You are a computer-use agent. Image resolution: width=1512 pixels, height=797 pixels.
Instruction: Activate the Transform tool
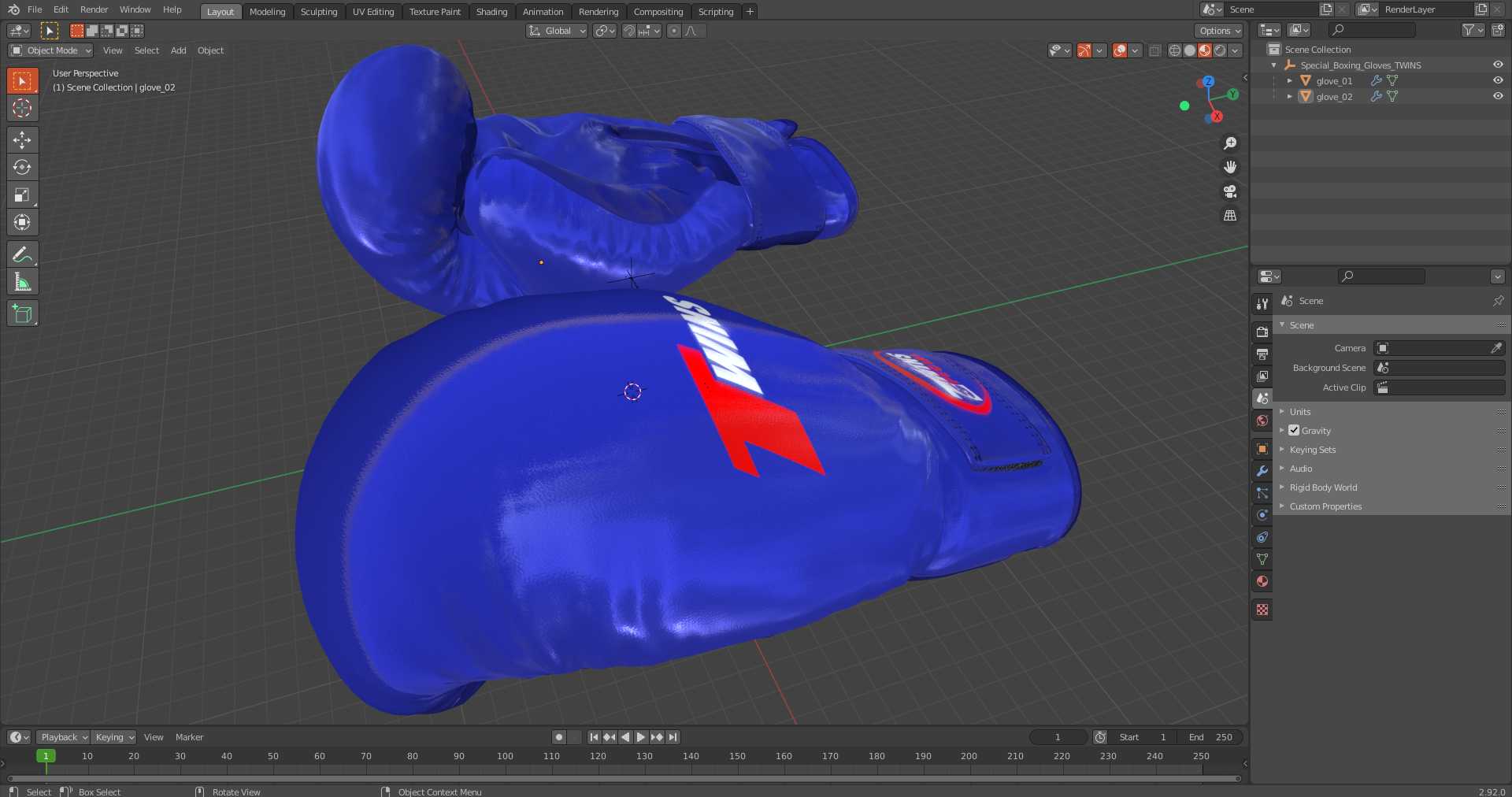pos(22,222)
